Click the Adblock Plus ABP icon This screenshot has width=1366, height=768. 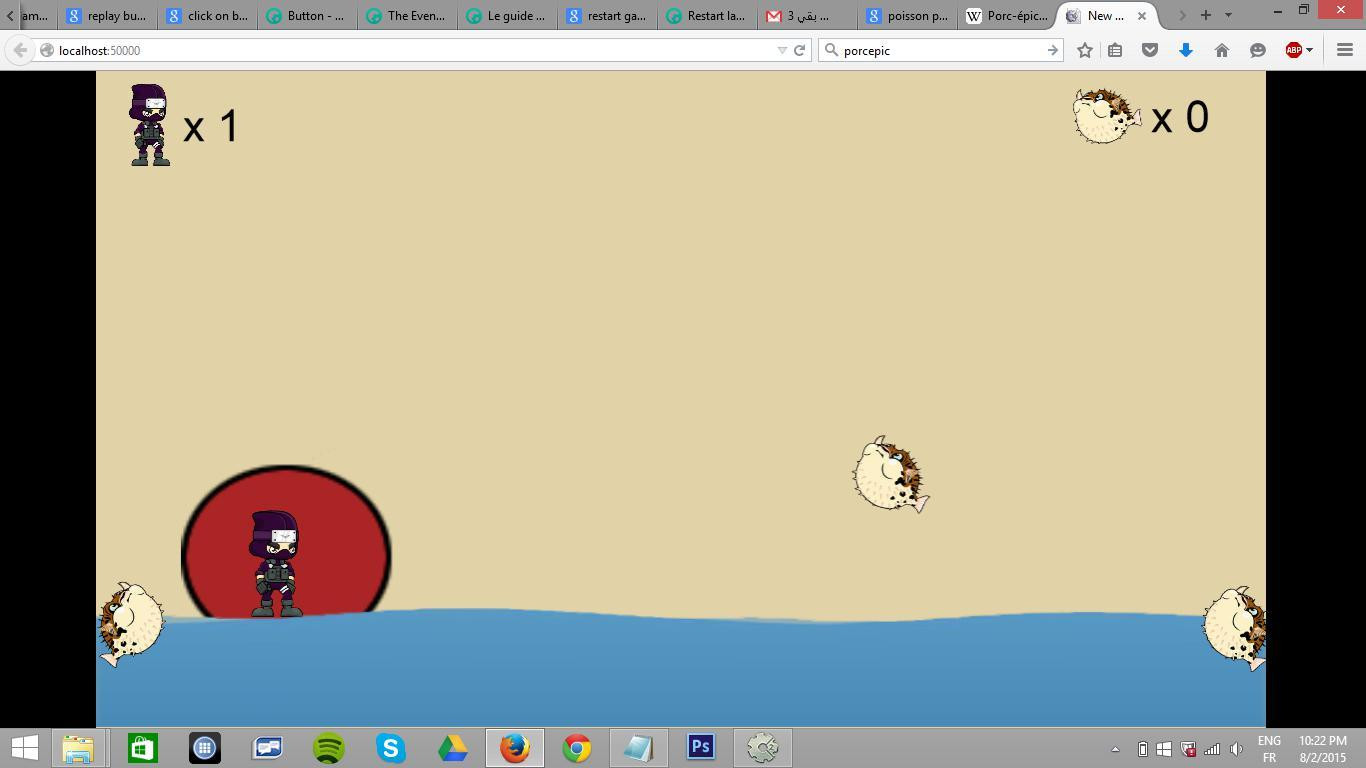[1293, 50]
